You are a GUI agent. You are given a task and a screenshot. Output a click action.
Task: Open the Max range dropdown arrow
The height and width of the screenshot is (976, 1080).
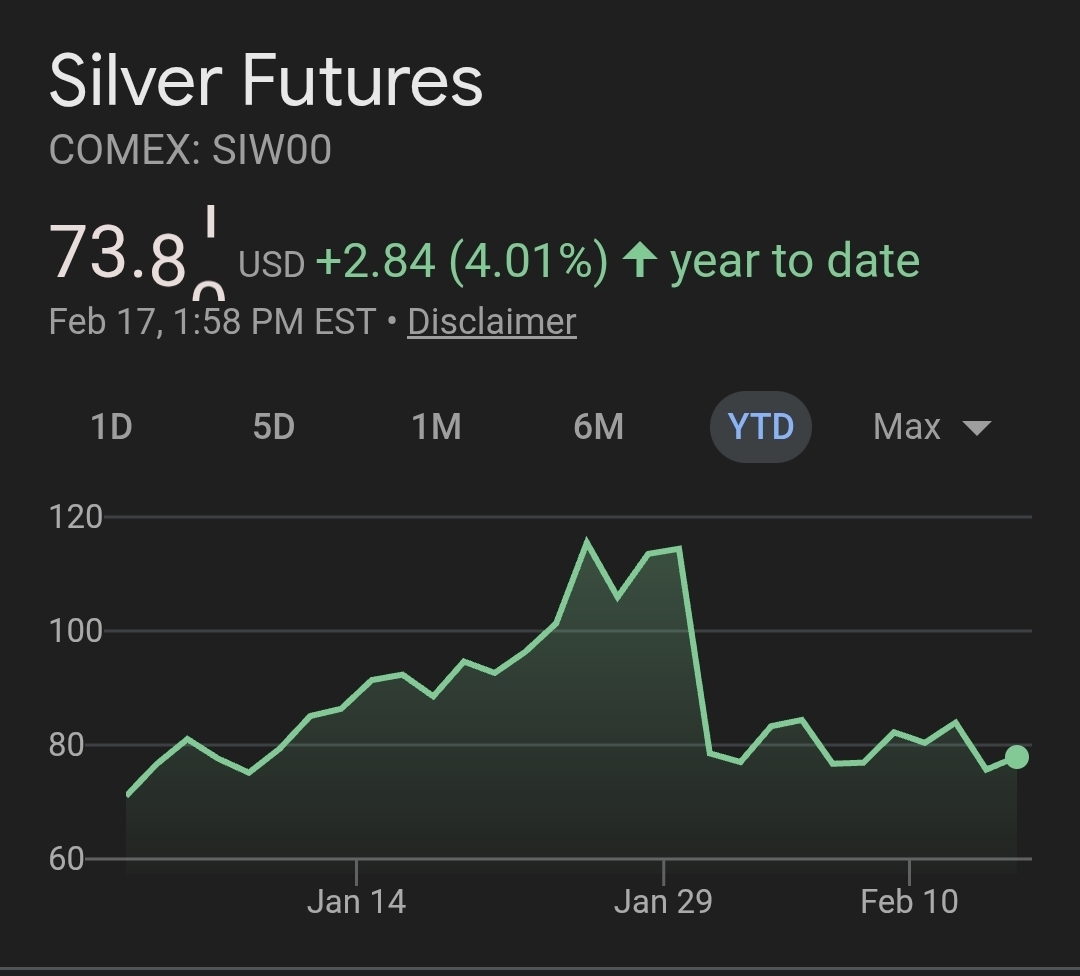point(976,428)
